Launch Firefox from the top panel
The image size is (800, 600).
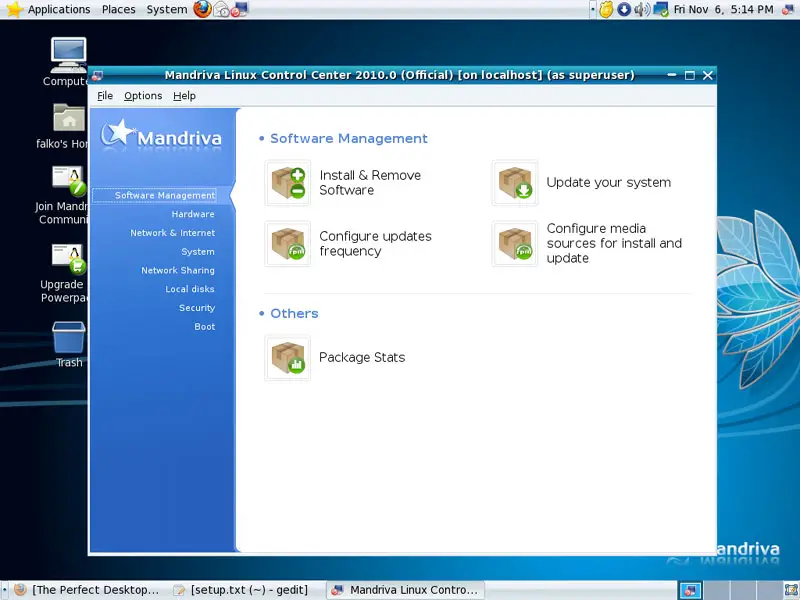pos(202,9)
